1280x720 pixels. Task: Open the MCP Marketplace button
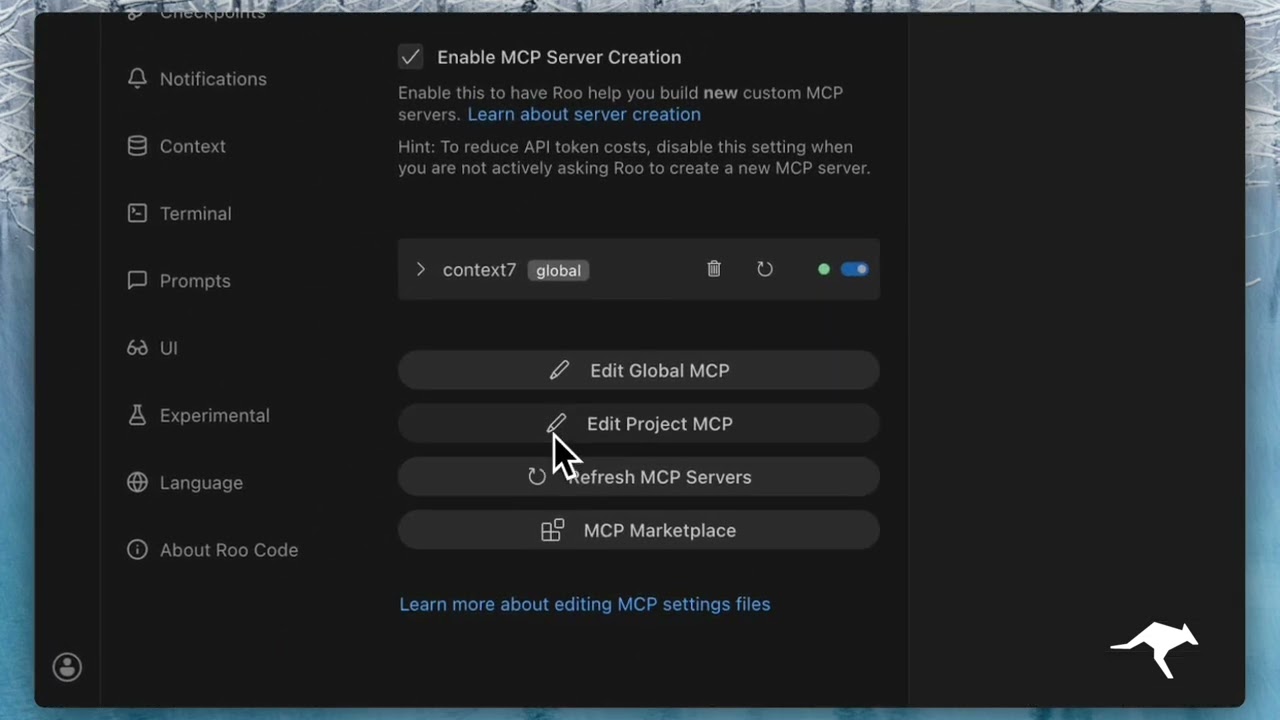point(639,530)
